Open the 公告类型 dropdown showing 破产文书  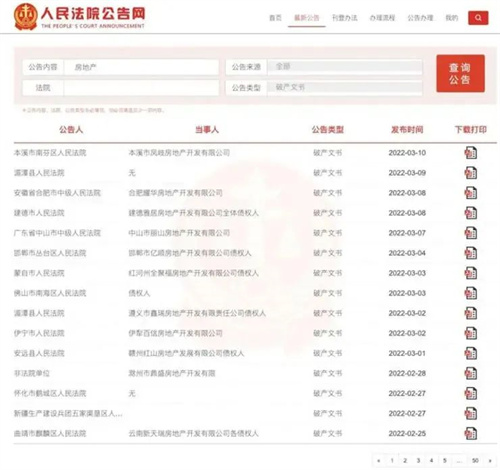(x=345, y=88)
